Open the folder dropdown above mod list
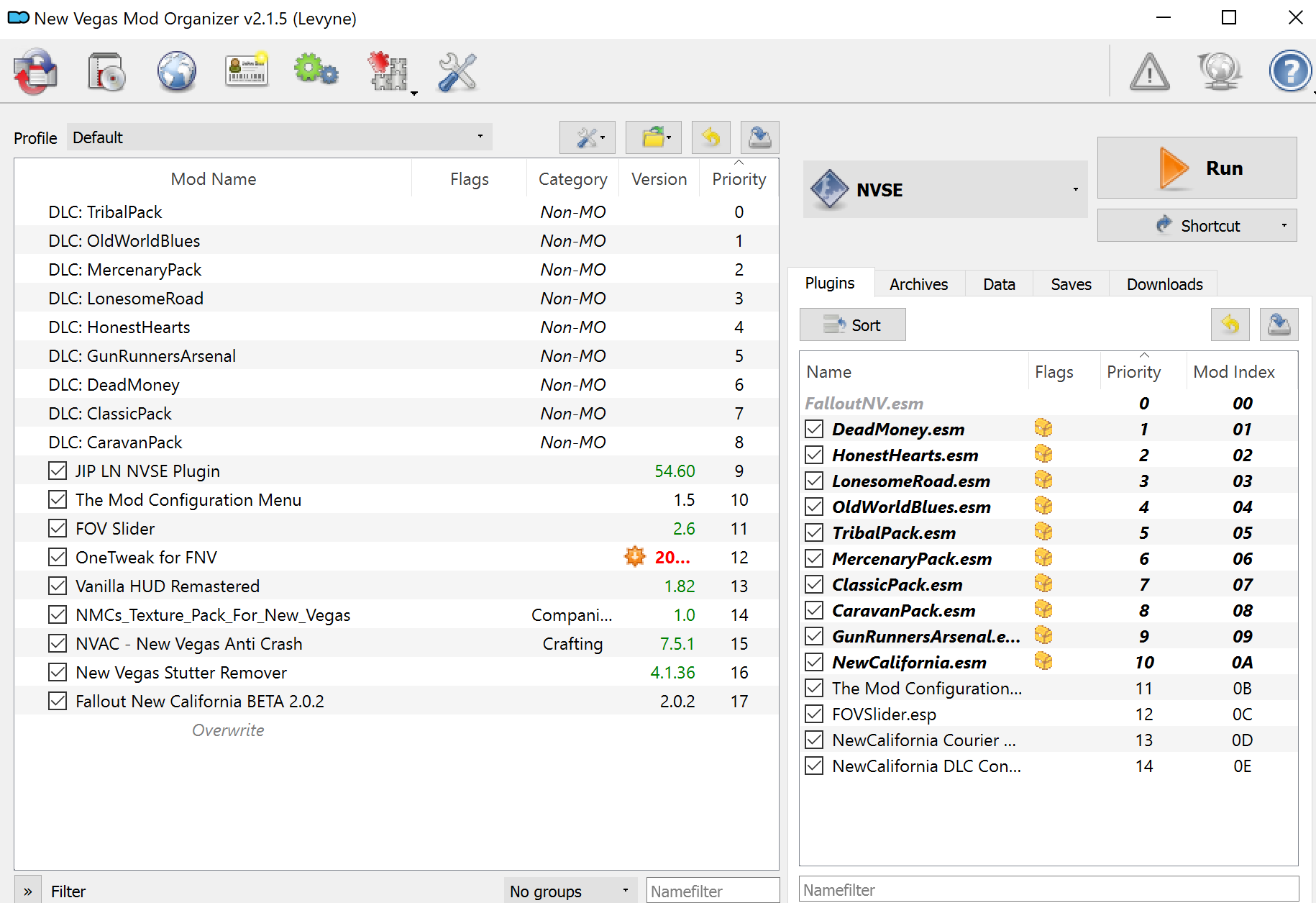Screen dimensions: 1316x903 [x=654, y=137]
